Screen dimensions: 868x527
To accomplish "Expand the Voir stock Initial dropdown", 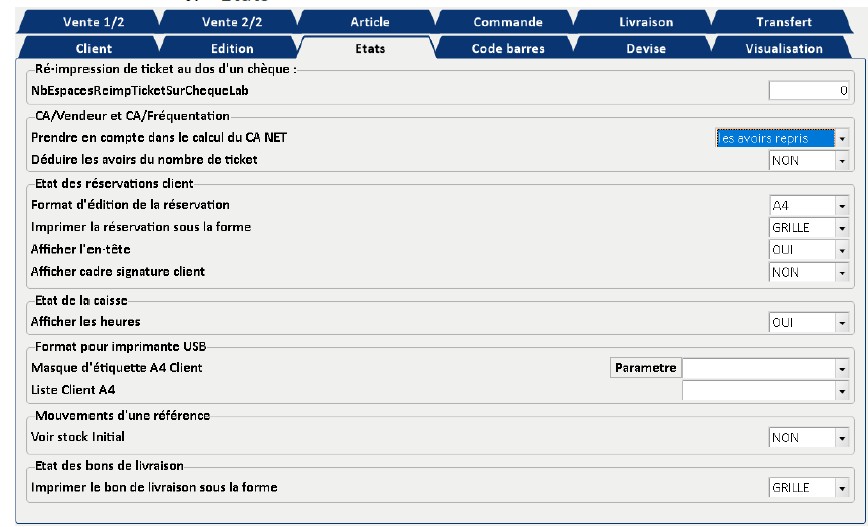I will 842,438.
